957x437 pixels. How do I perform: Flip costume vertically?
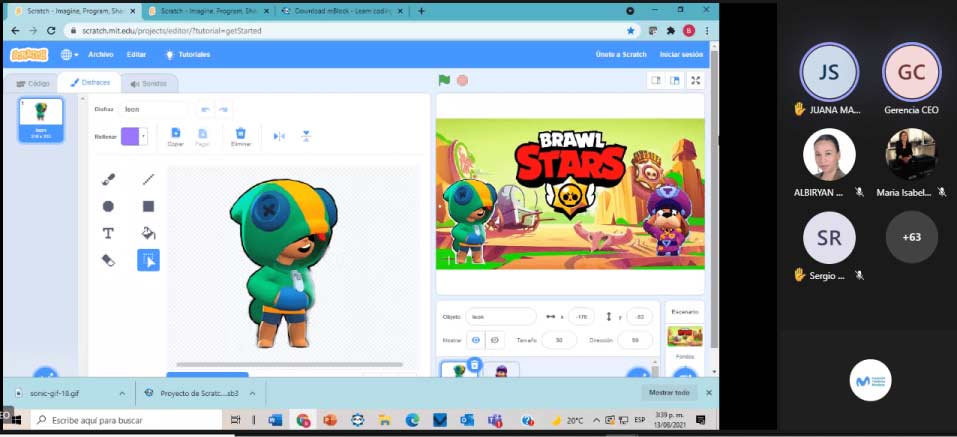(306, 136)
